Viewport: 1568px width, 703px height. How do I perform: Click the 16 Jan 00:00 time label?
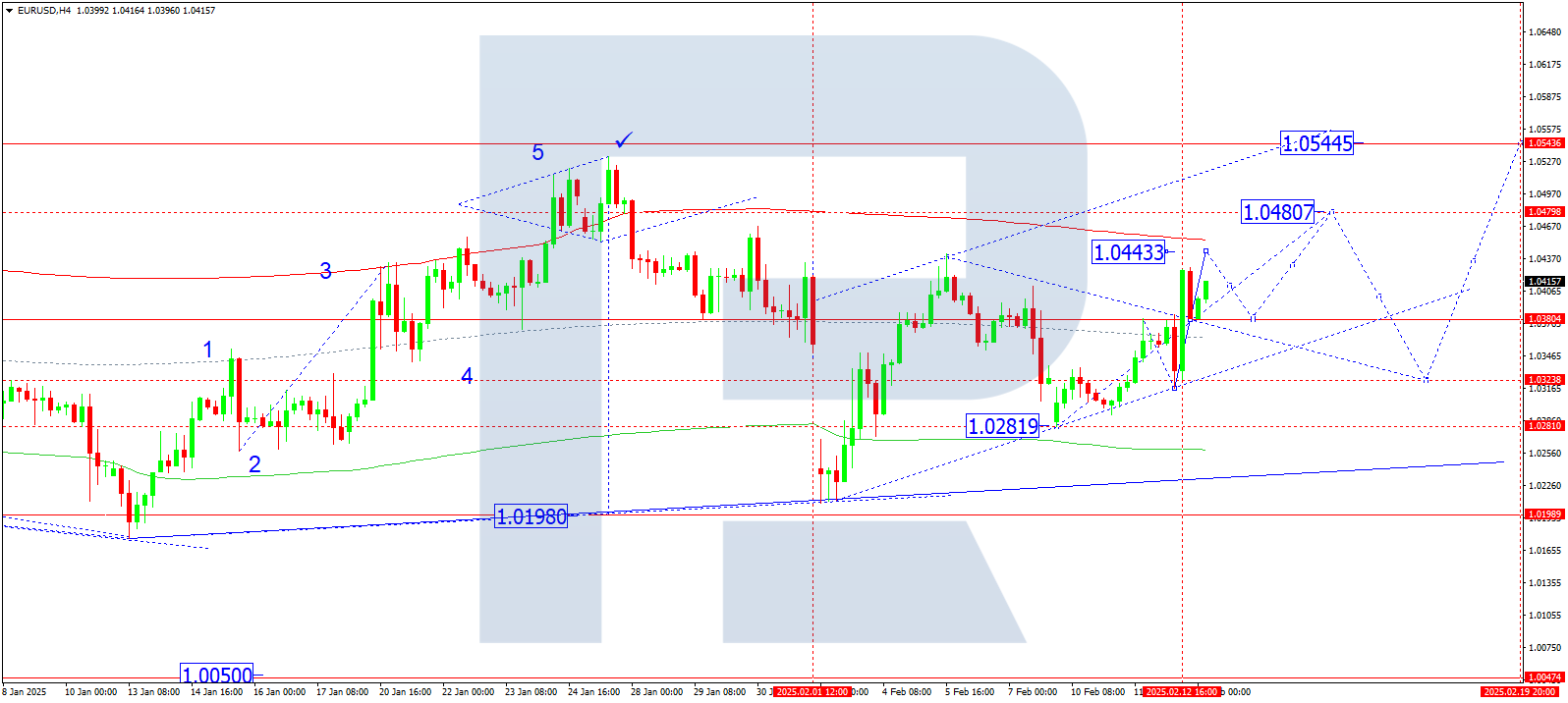(x=279, y=692)
